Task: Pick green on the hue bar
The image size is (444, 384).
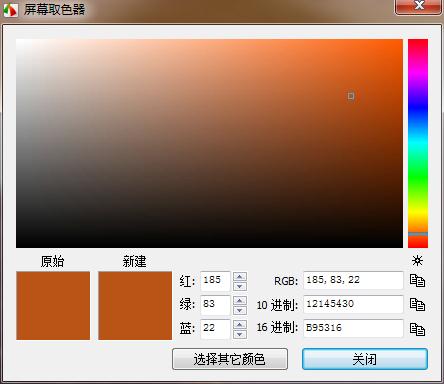Action: coord(418,177)
